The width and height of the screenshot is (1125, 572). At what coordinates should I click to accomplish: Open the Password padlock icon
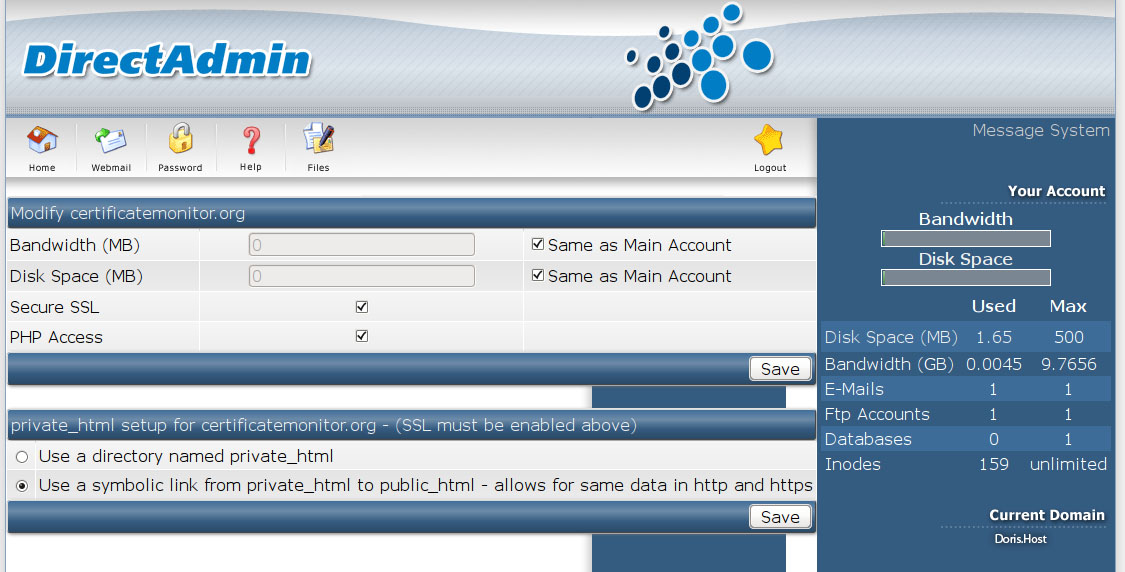tap(181, 138)
